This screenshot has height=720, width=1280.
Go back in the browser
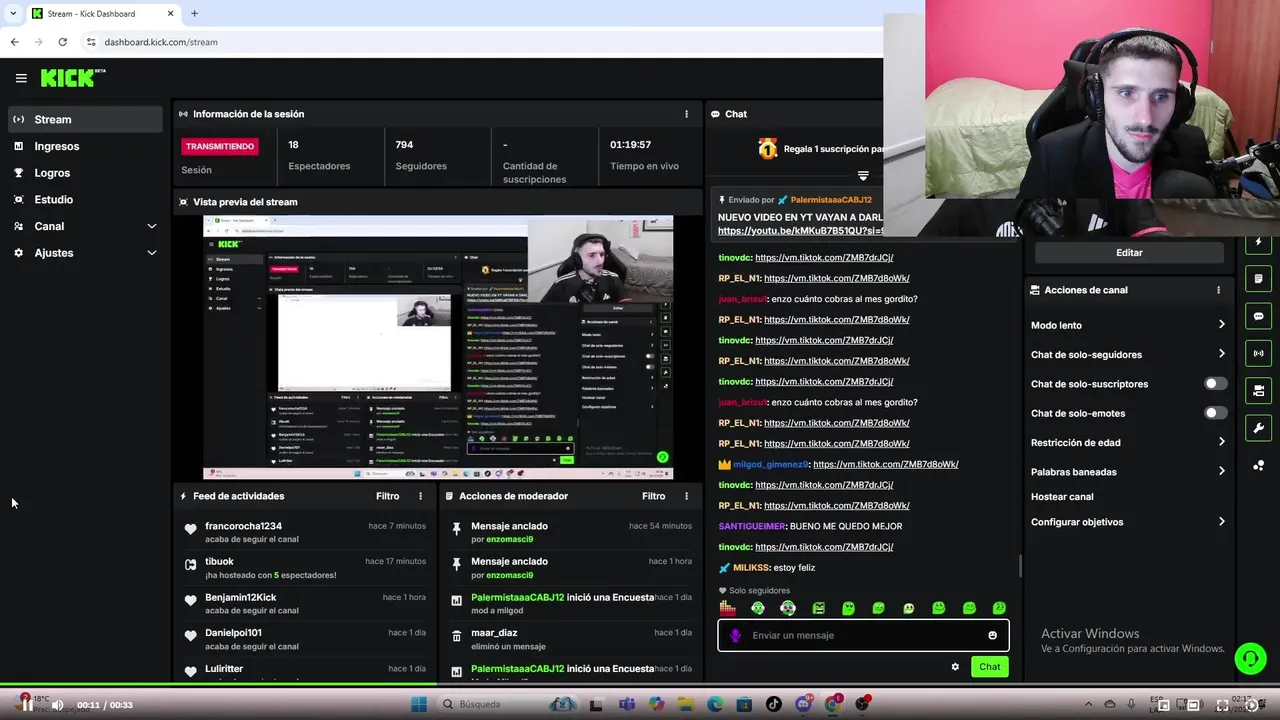[x=14, y=42]
